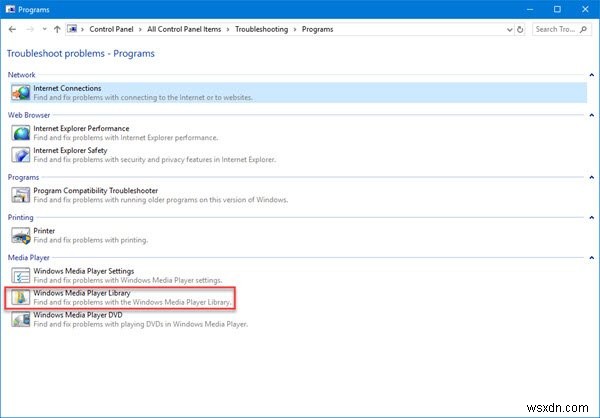Viewport: 600px width, 418px height.
Task: Select the Printer troubleshooter title text
Action: [x=47, y=231]
